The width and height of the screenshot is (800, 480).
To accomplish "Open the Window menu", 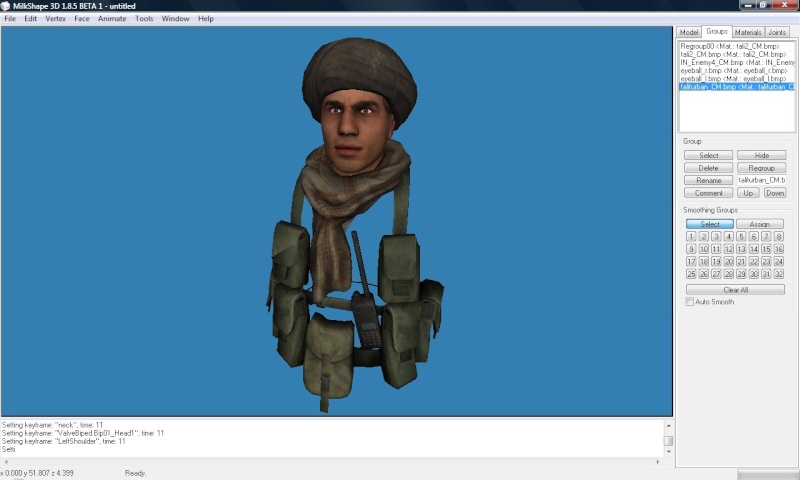I will click(175, 18).
